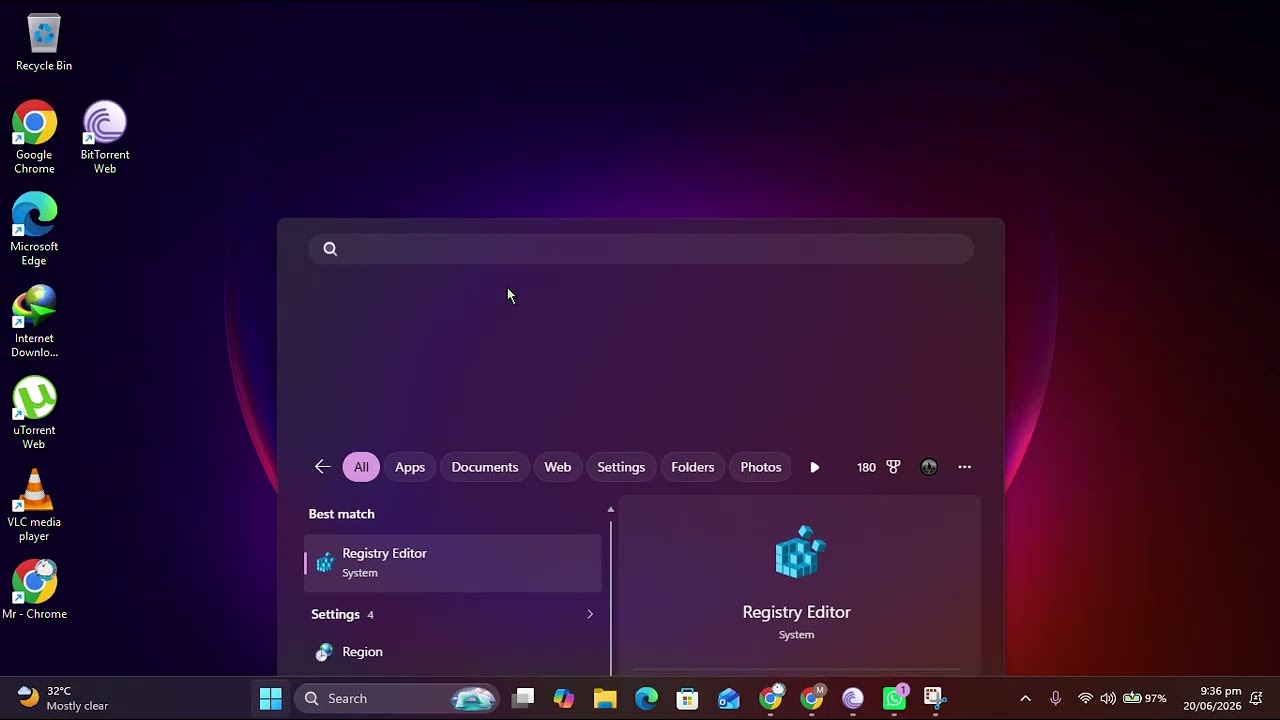Show more filter tabs with play arrow
The width and height of the screenshot is (1280, 720).
pos(814,467)
